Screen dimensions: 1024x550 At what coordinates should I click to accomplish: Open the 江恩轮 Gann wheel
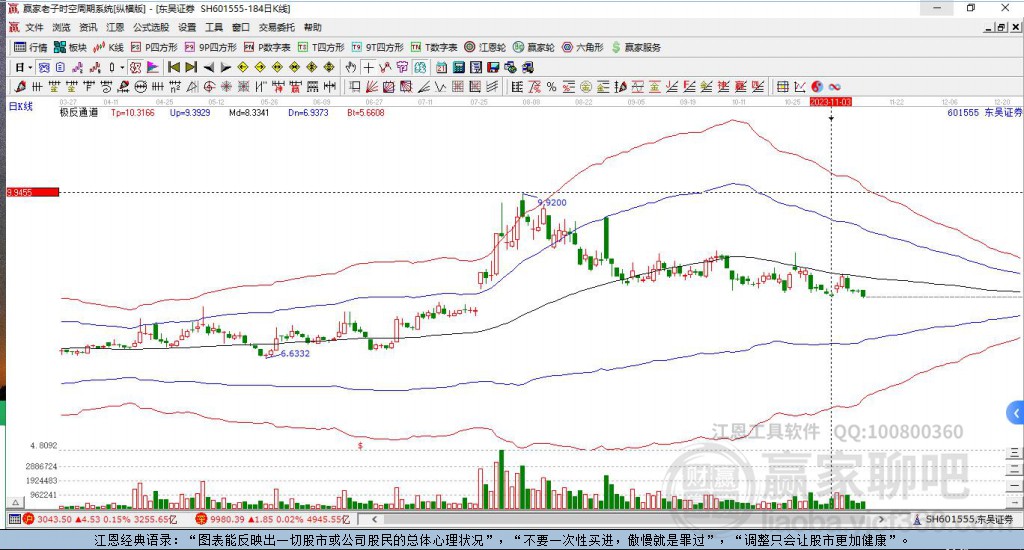[x=485, y=47]
